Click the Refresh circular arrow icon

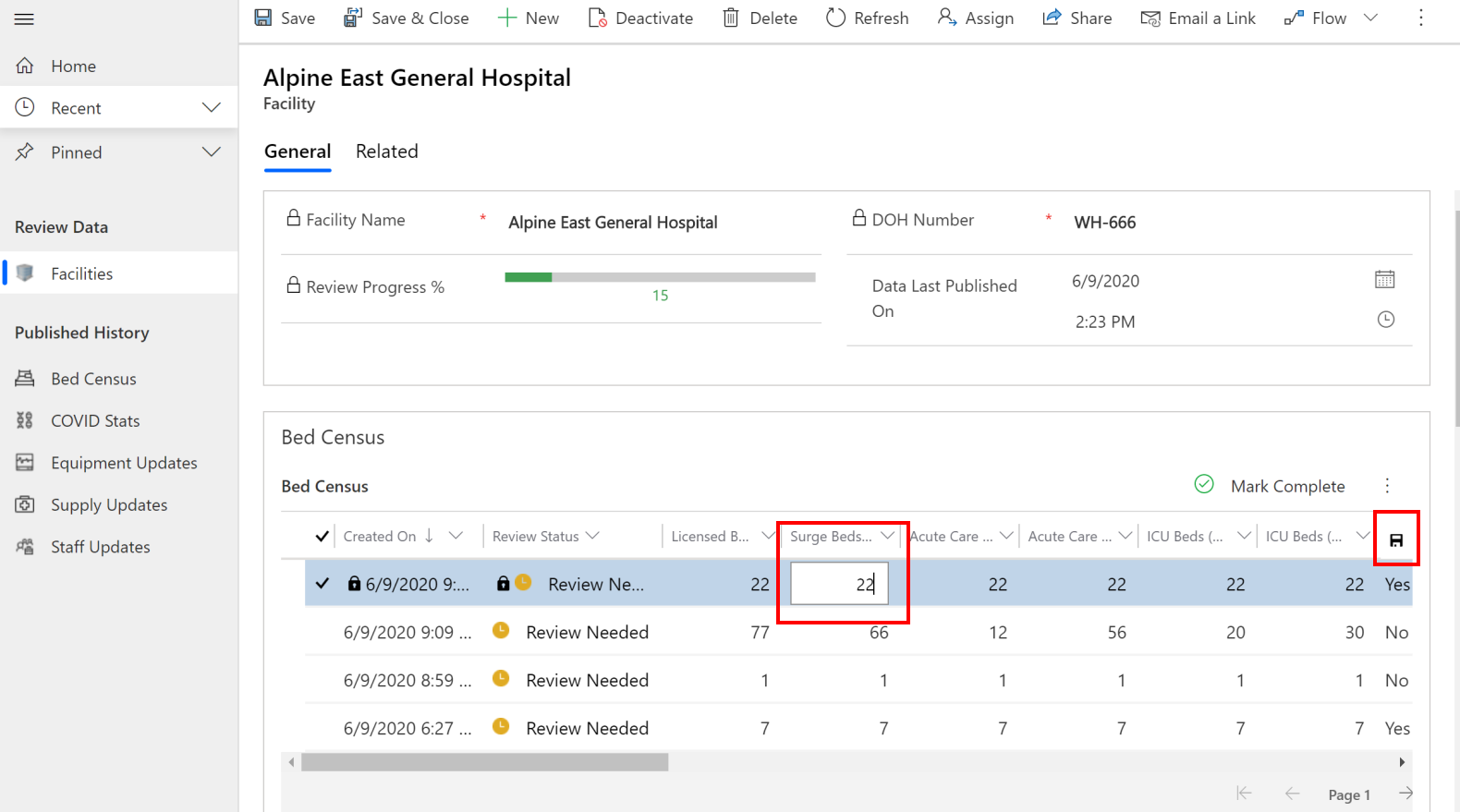point(835,18)
